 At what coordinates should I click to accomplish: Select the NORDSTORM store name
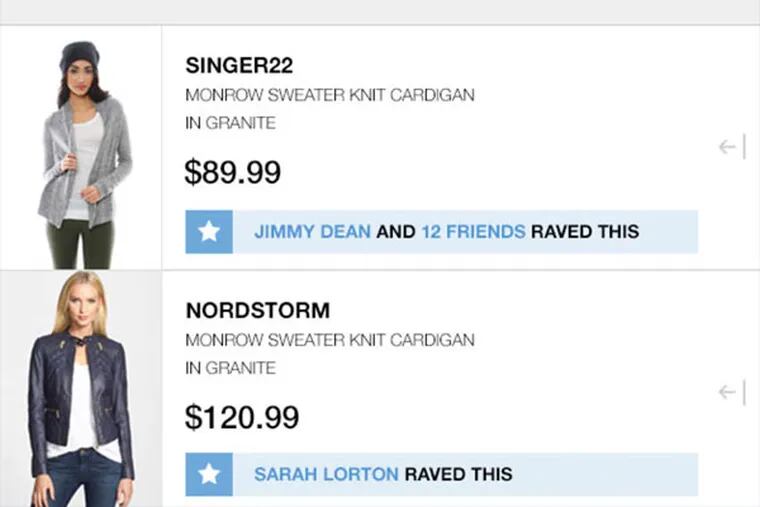point(257,310)
